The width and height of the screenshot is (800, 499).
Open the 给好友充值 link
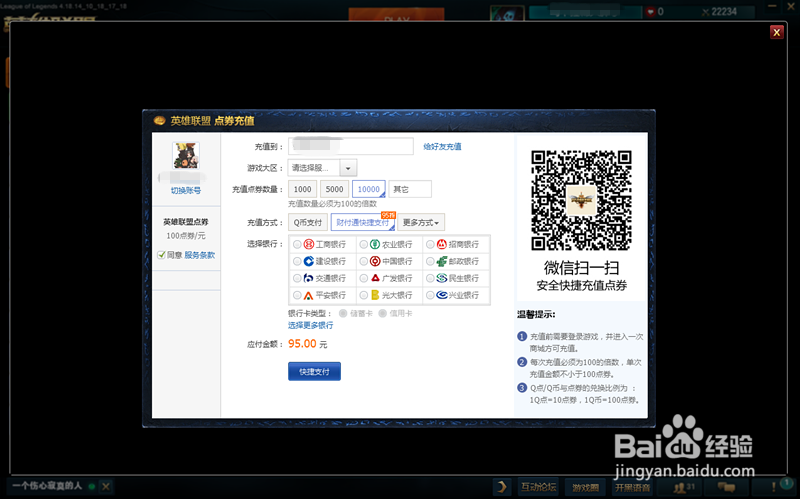[442, 146]
